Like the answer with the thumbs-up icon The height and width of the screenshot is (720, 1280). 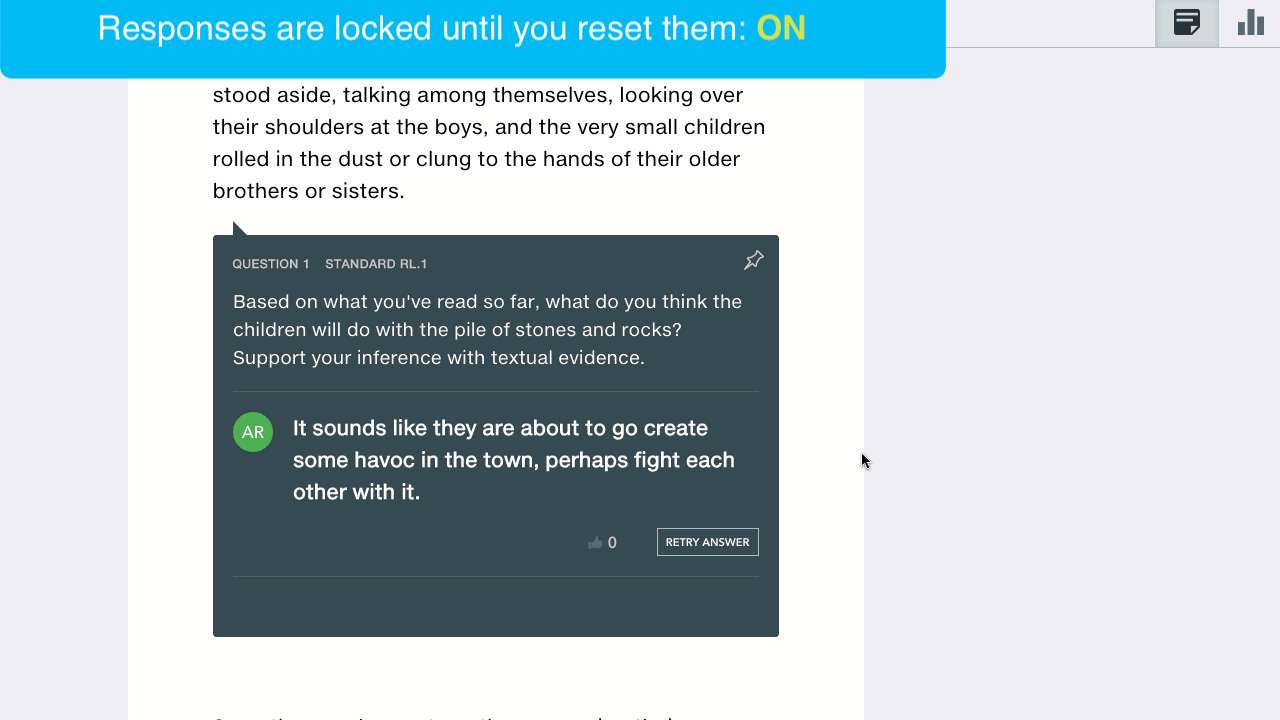coord(596,543)
